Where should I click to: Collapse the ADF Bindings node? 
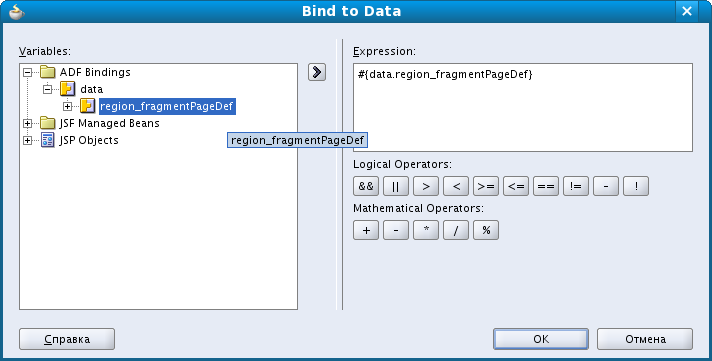point(28,72)
